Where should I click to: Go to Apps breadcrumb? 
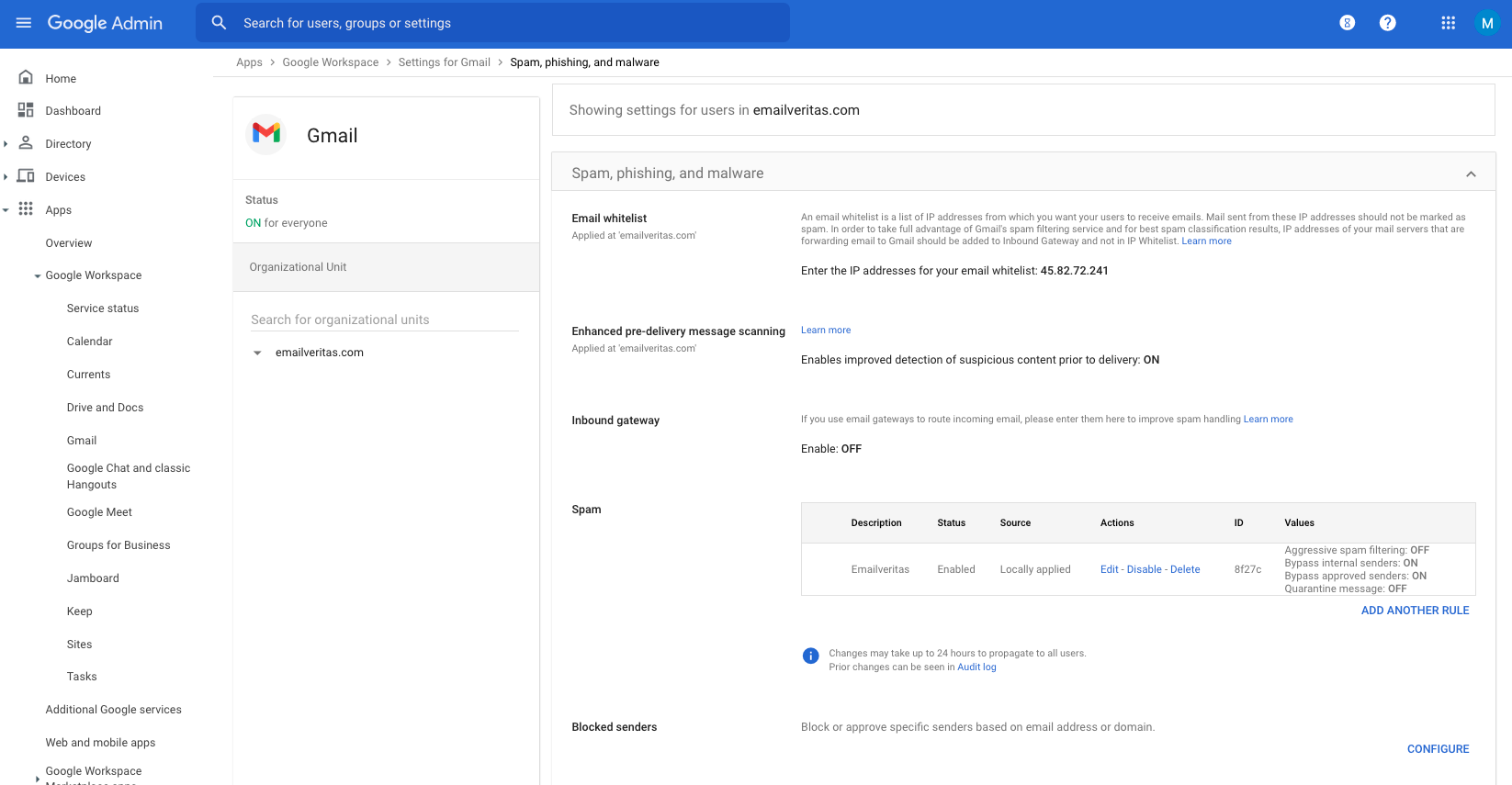pos(249,62)
